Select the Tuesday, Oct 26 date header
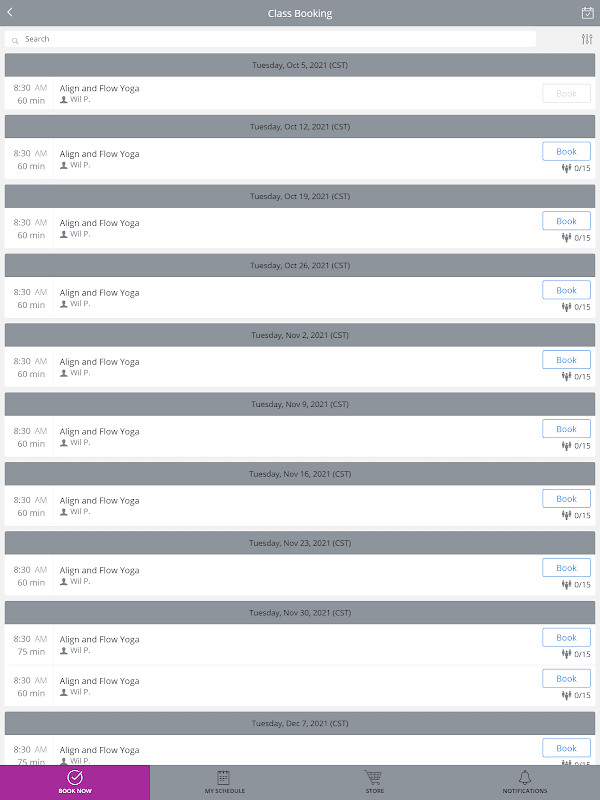The width and height of the screenshot is (600, 800). pos(300,266)
